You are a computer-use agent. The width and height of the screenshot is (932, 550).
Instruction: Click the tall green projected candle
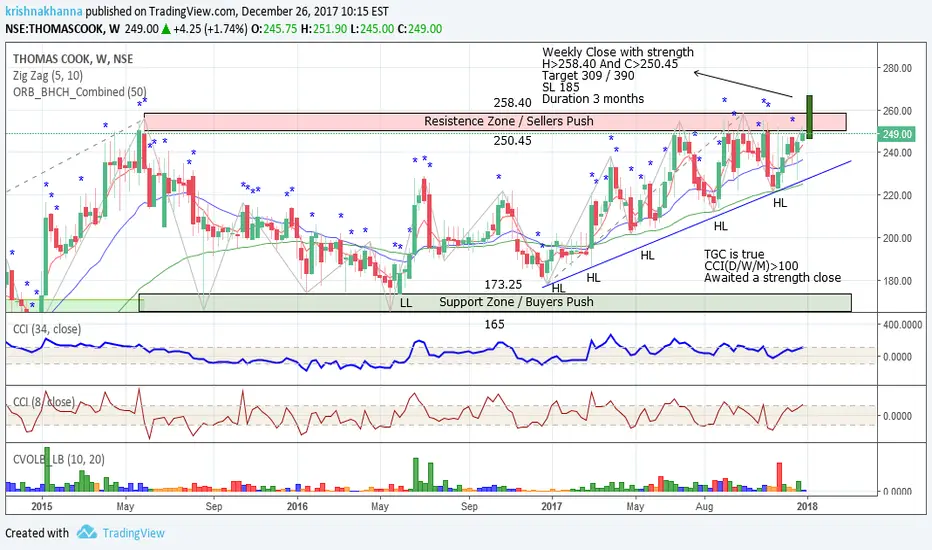(x=809, y=117)
